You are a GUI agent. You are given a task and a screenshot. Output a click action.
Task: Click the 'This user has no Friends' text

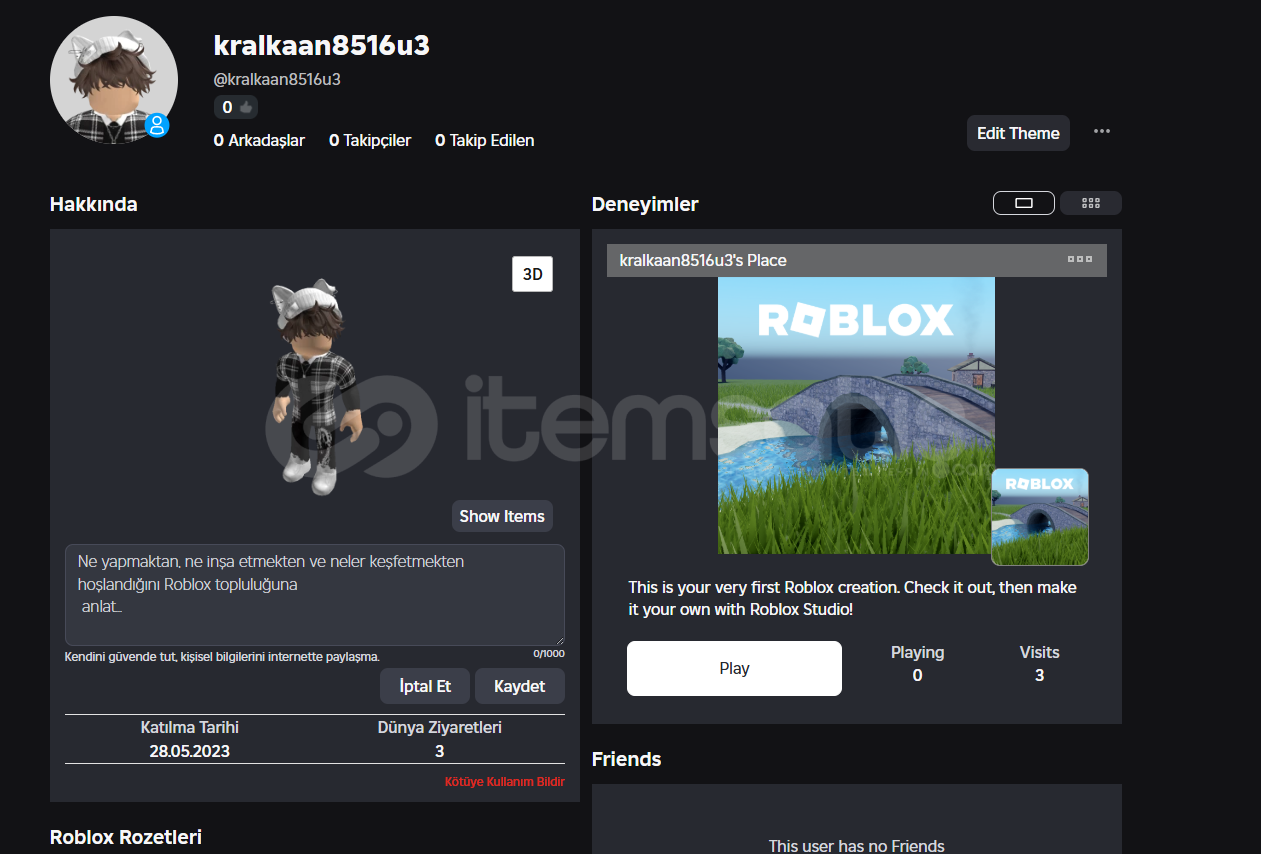(856, 846)
